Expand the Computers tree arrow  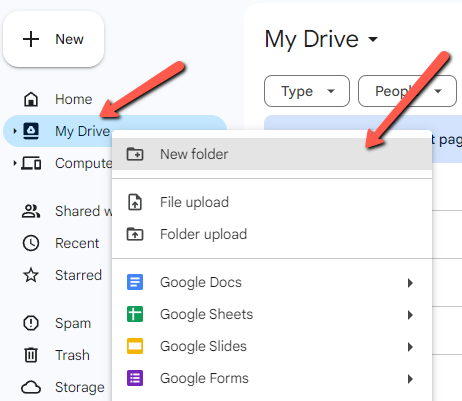pyautogui.click(x=15, y=163)
